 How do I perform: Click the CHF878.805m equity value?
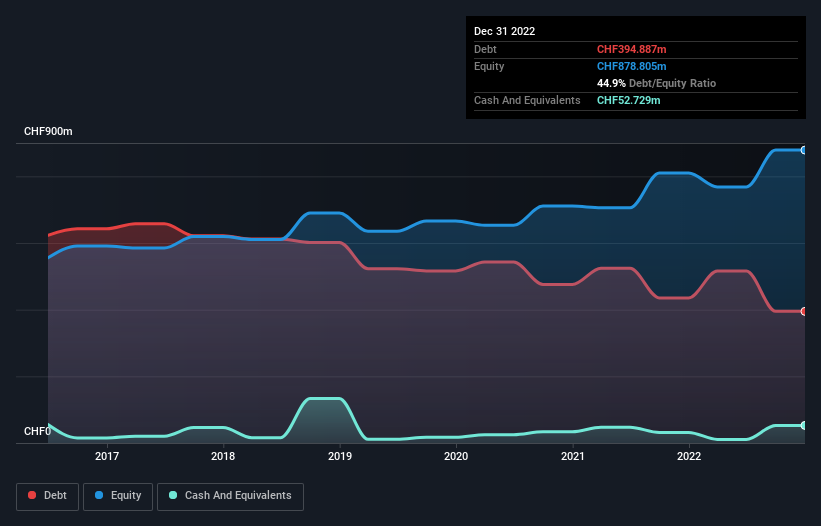(x=631, y=66)
